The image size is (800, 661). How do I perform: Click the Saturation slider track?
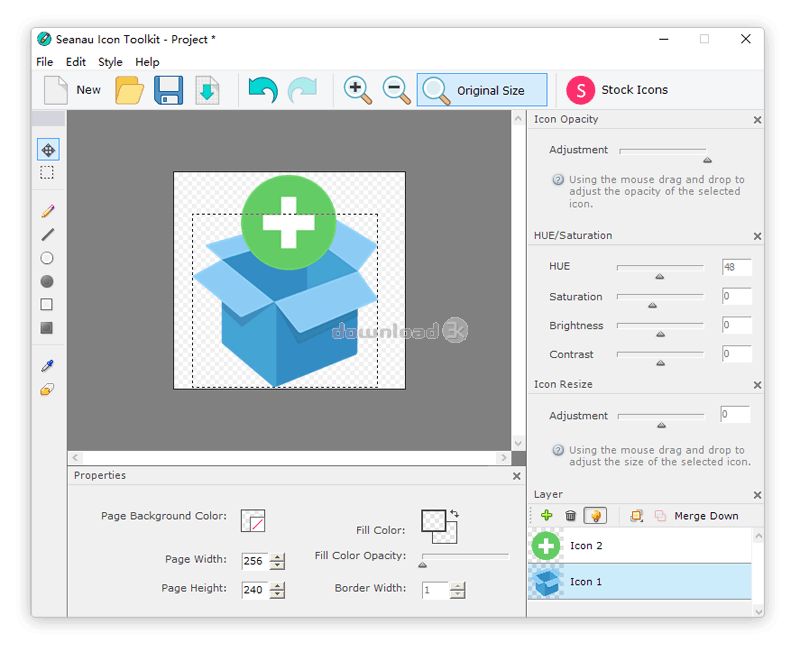tap(660, 299)
